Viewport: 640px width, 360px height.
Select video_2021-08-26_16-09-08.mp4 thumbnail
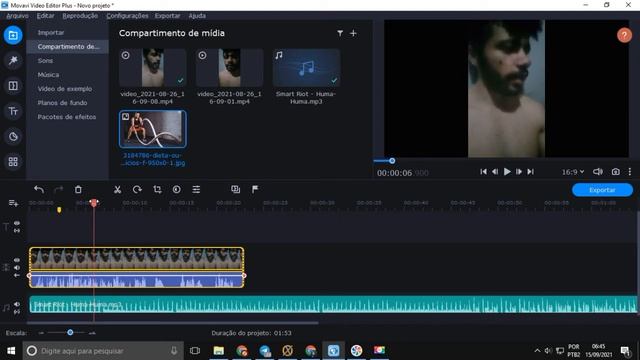click(x=153, y=67)
